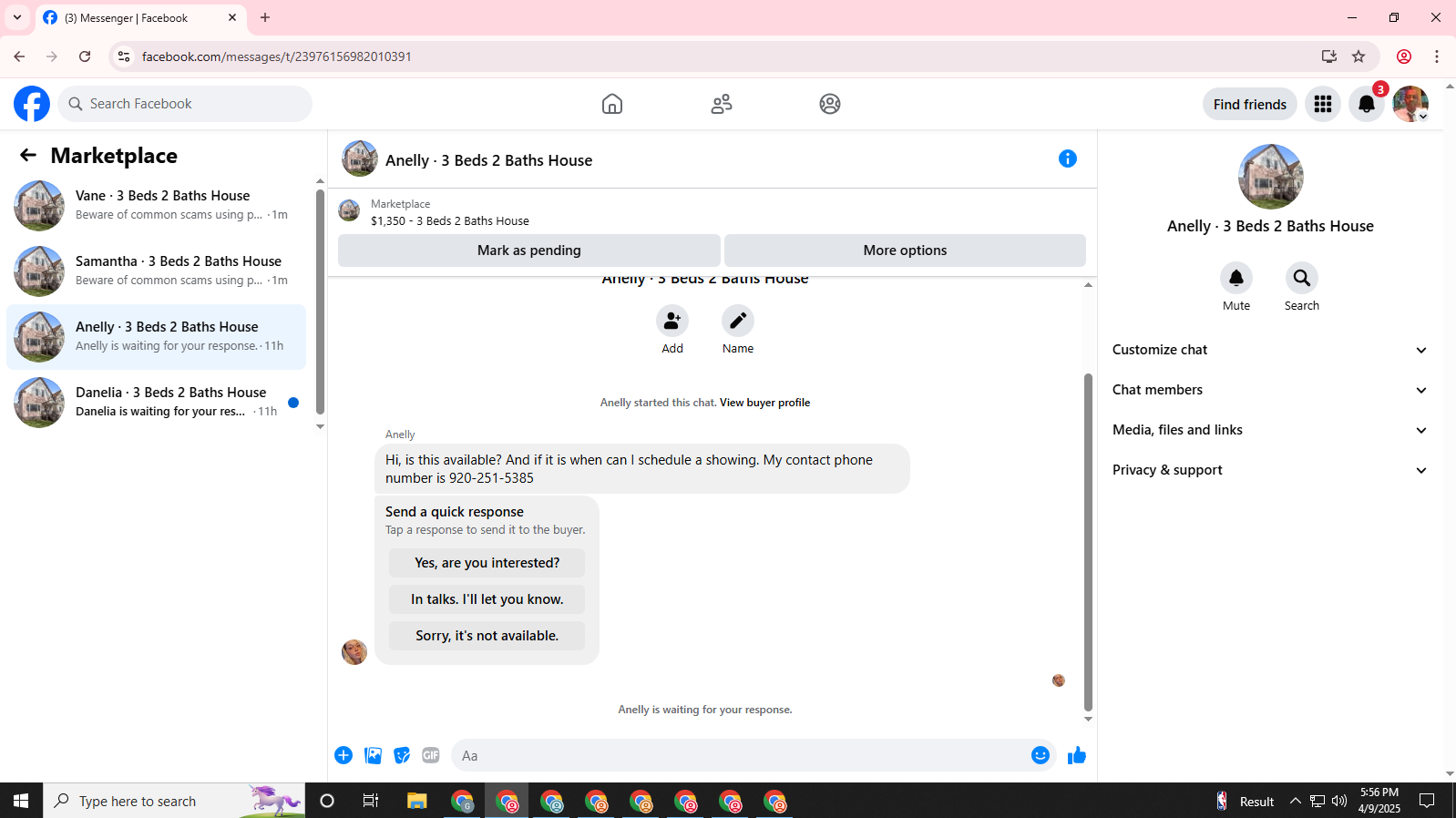Click the browser address bar URL

coord(277,56)
